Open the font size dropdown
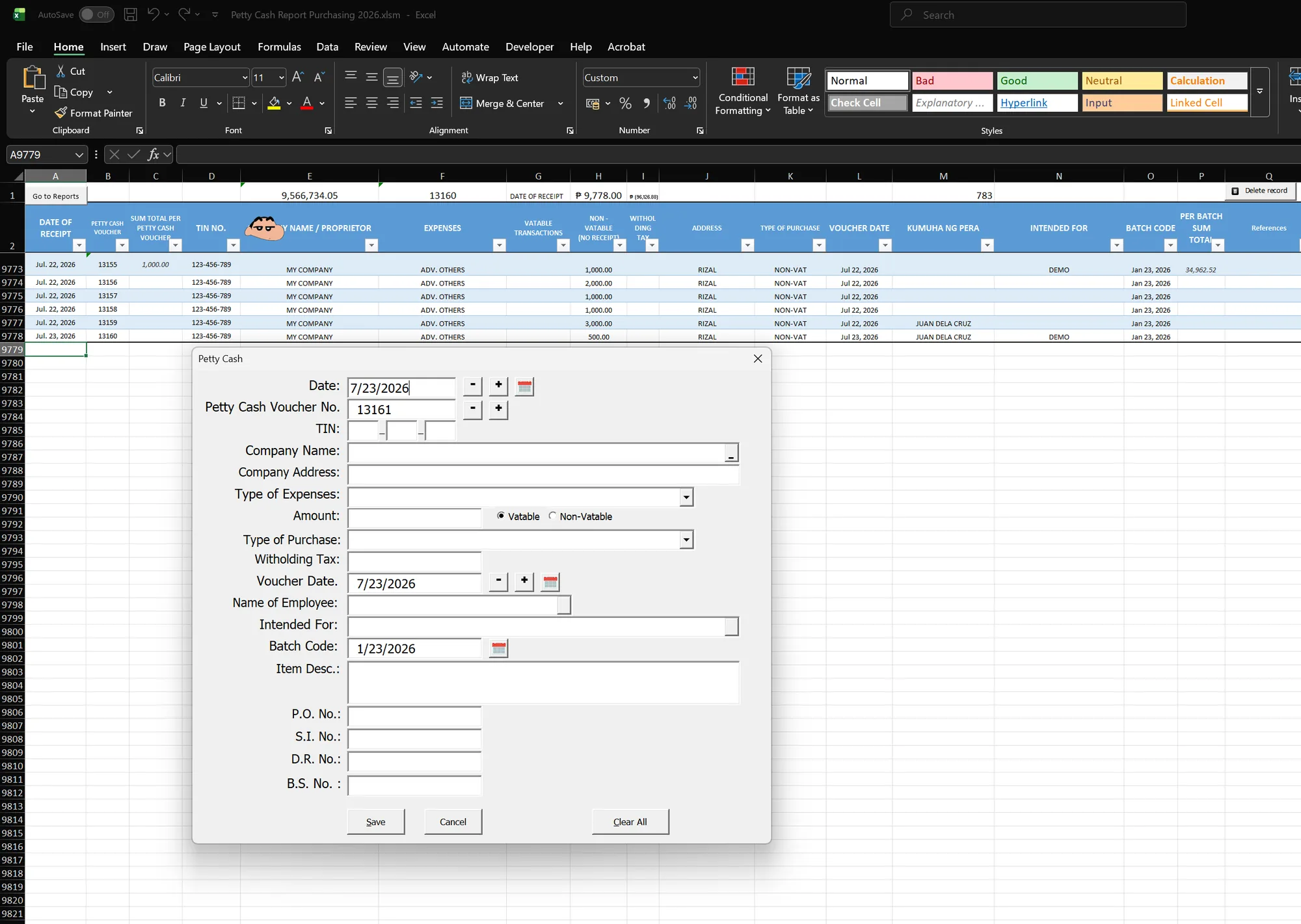The height and width of the screenshot is (924, 1301). pyautogui.click(x=281, y=77)
